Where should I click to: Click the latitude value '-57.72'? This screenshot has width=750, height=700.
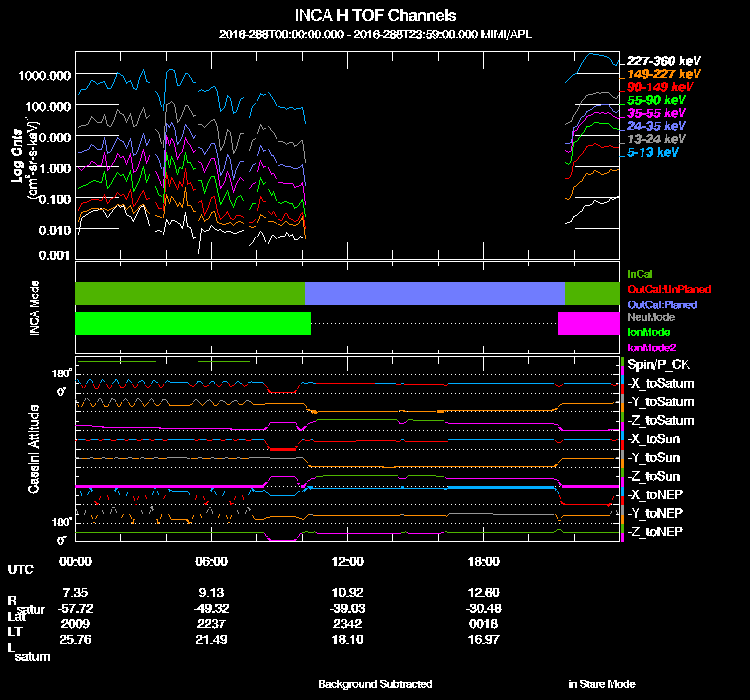click(x=75, y=608)
